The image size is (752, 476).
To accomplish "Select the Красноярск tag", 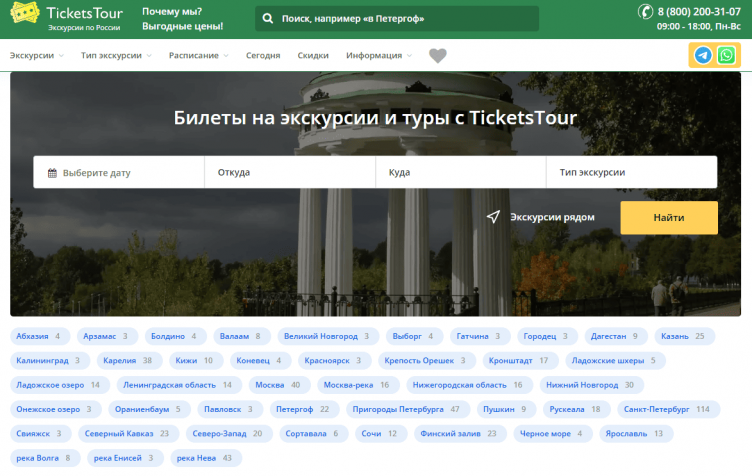I will [x=335, y=360].
